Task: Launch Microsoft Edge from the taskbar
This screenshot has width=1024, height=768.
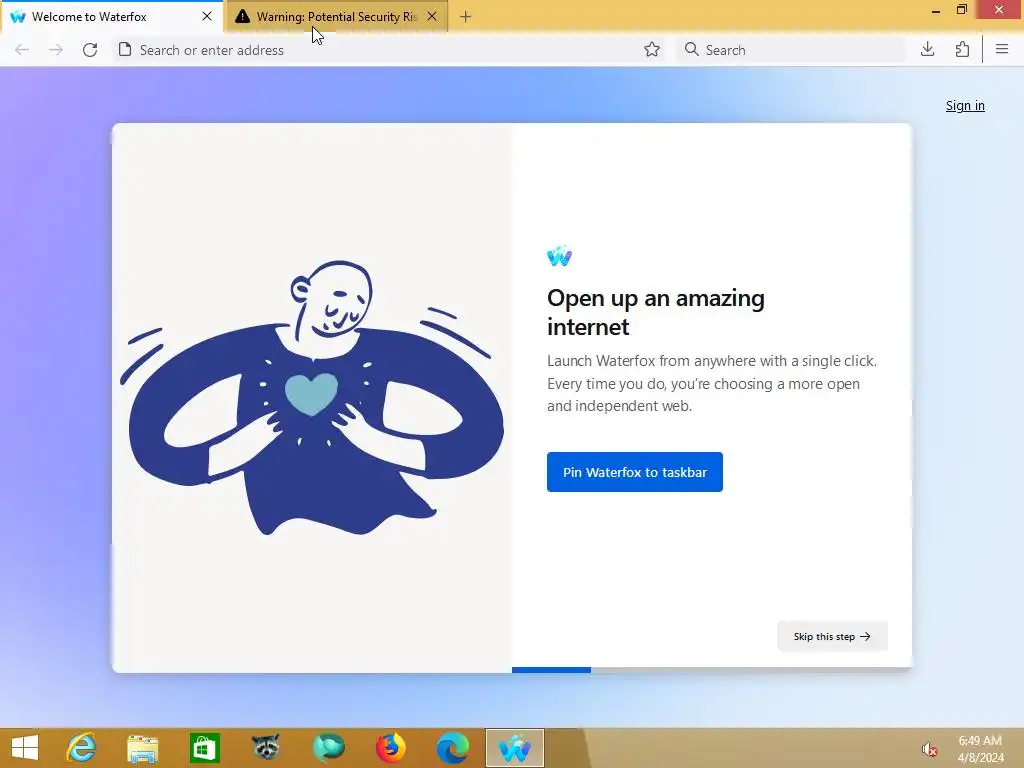Action: click(x=453, y=748)
